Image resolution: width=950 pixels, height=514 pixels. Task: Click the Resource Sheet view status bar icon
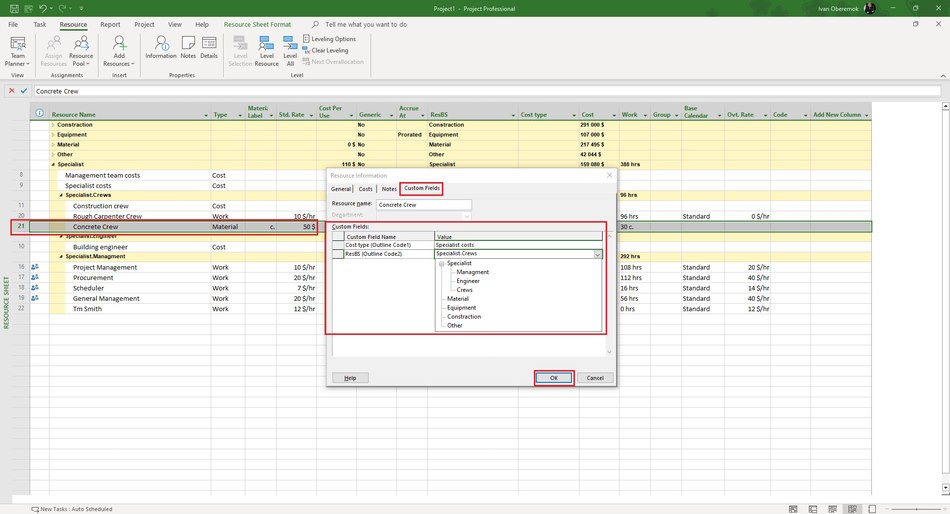[x=852, y=509]
